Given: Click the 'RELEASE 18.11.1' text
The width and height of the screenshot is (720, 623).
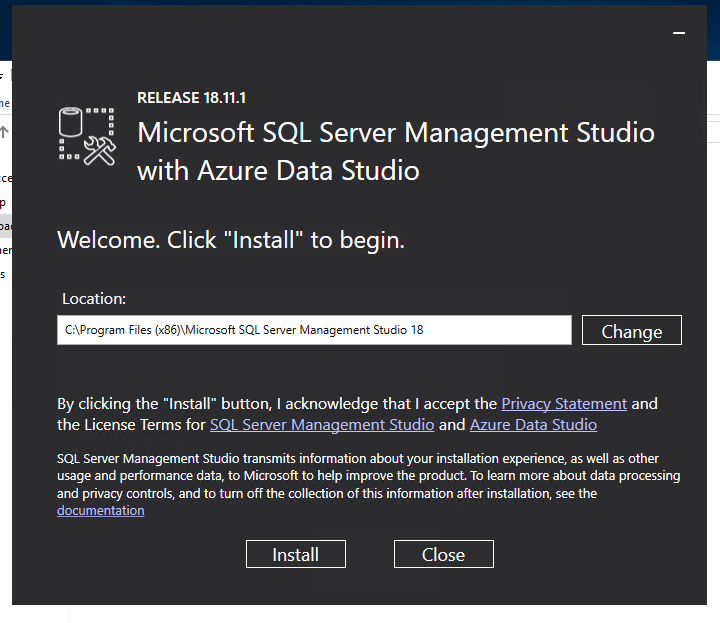Looking at the screenshot, I should pyautogui.click(x=191, y=98).
